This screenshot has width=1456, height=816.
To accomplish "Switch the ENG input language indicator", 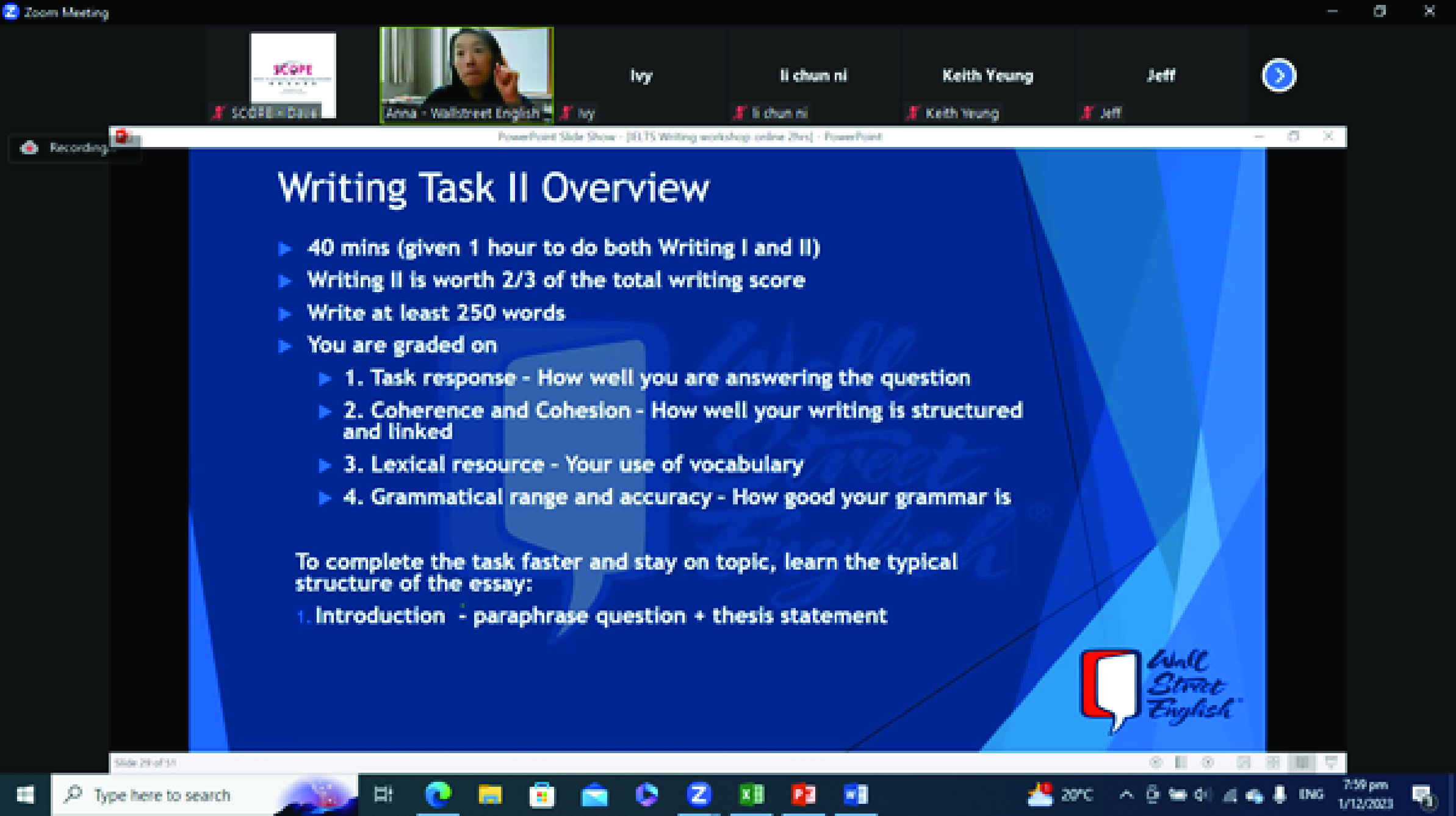I will click(1311, 794).
